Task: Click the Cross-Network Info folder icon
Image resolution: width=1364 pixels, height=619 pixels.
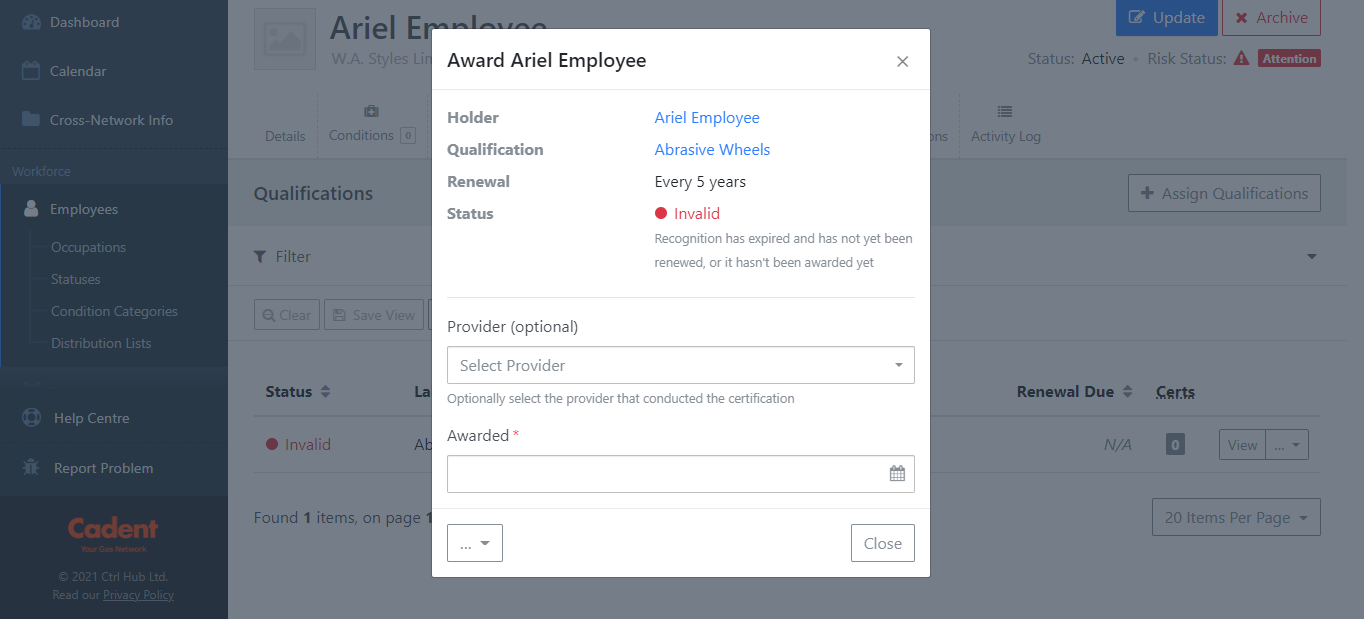Action: click(x=31, y=120)
